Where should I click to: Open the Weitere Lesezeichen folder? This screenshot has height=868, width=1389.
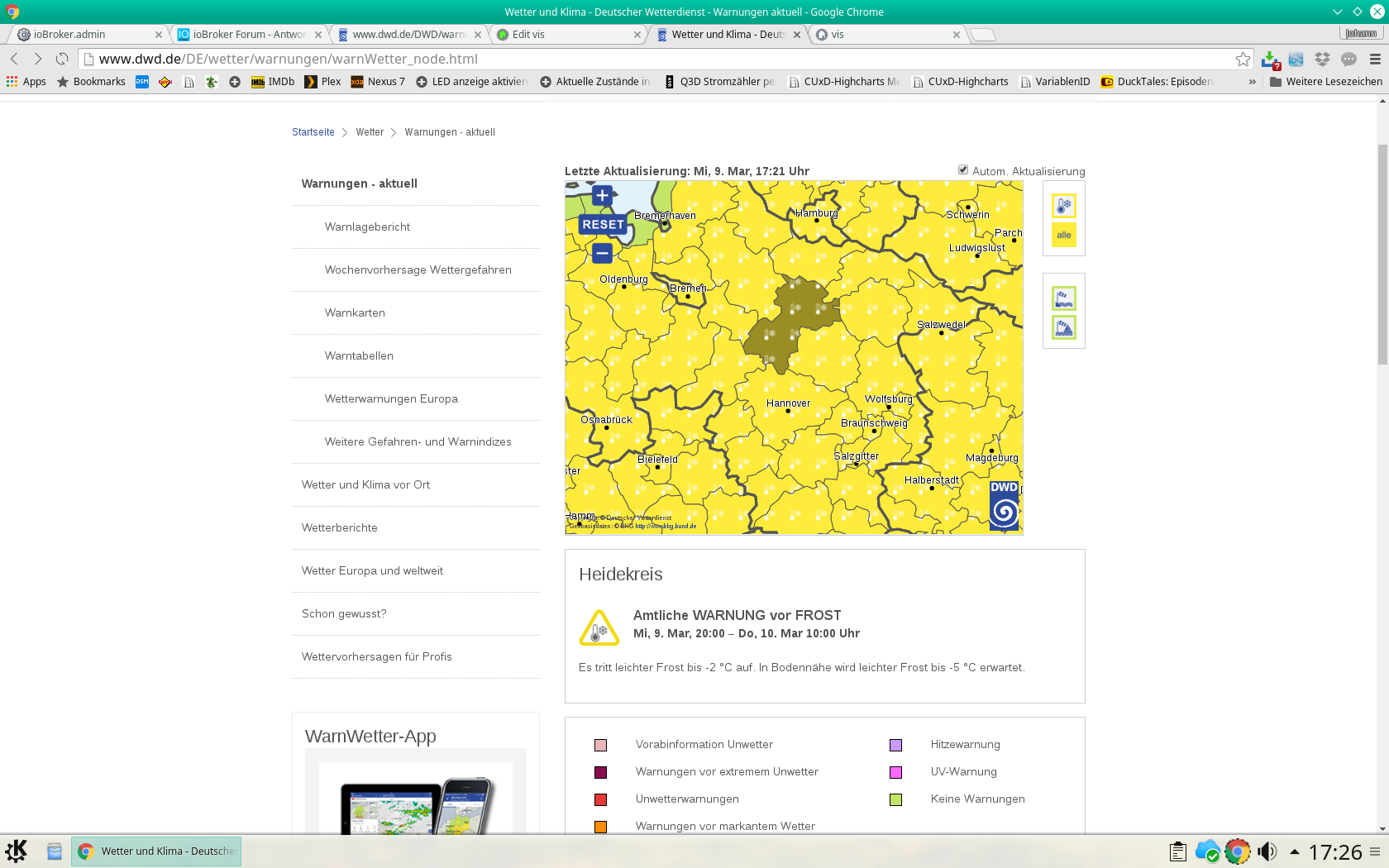1325,82
